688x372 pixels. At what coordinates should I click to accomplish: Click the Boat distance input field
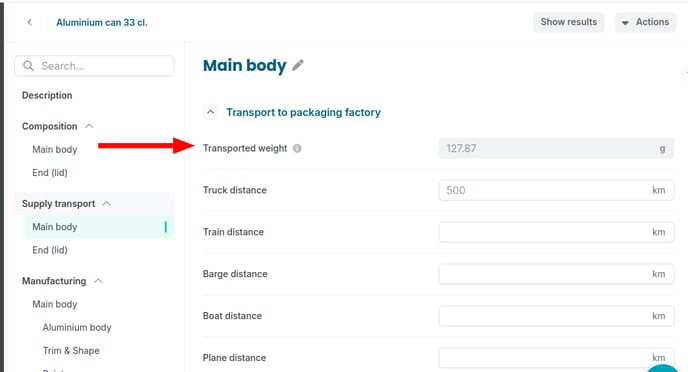(556, 316)
